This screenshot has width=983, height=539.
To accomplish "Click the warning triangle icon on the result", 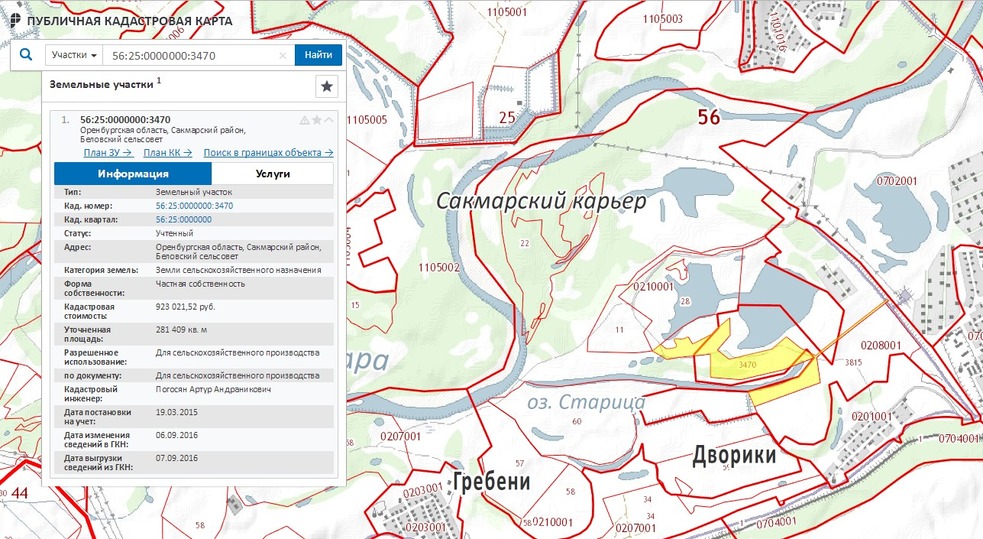I will tap(305, 120).
